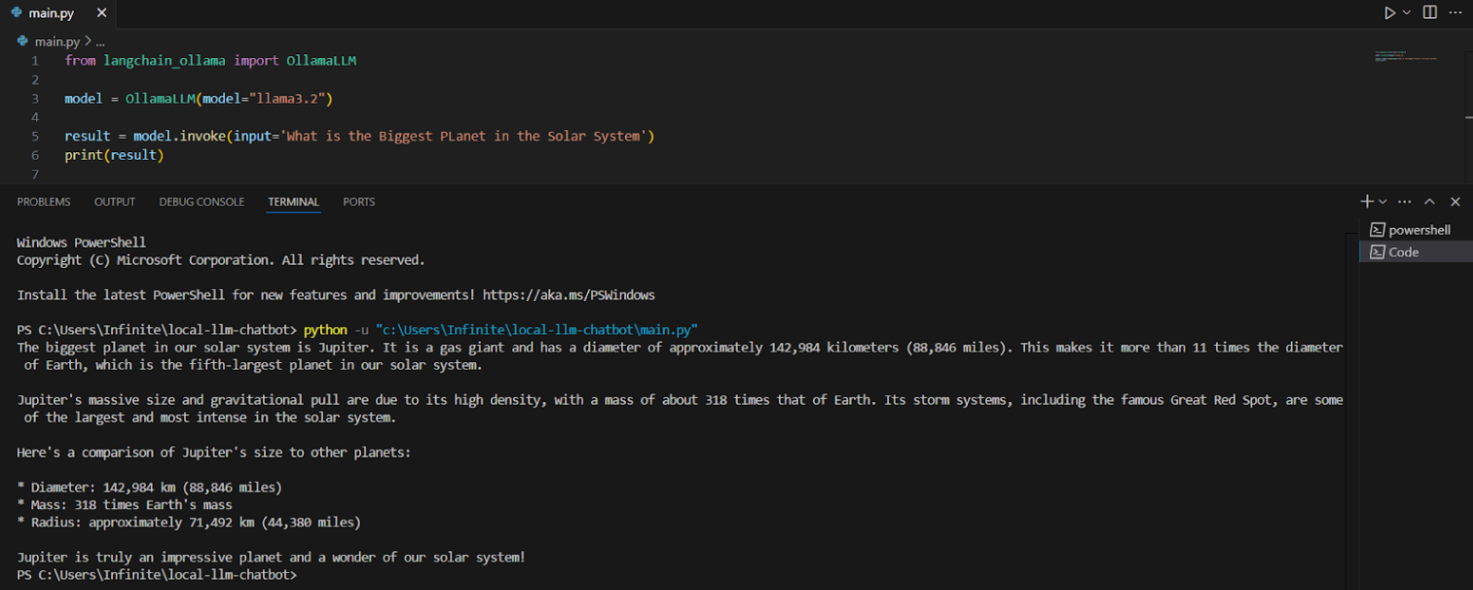Split the editor to the right

click(1430, 13)
